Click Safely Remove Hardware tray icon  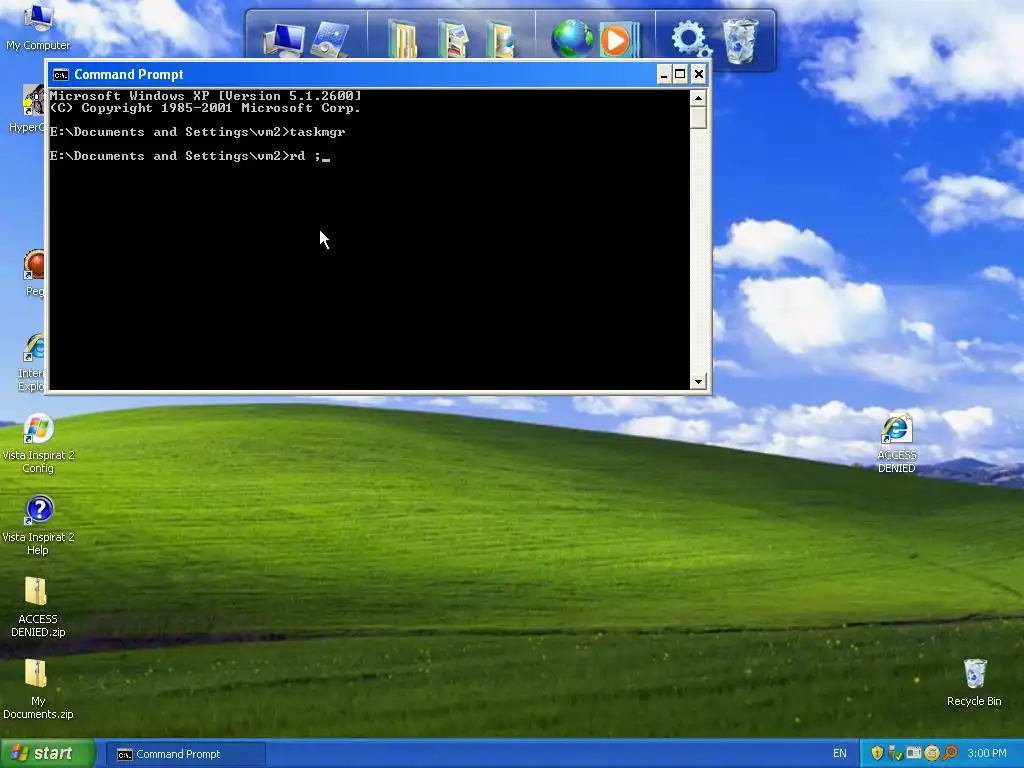click(895, 753)
